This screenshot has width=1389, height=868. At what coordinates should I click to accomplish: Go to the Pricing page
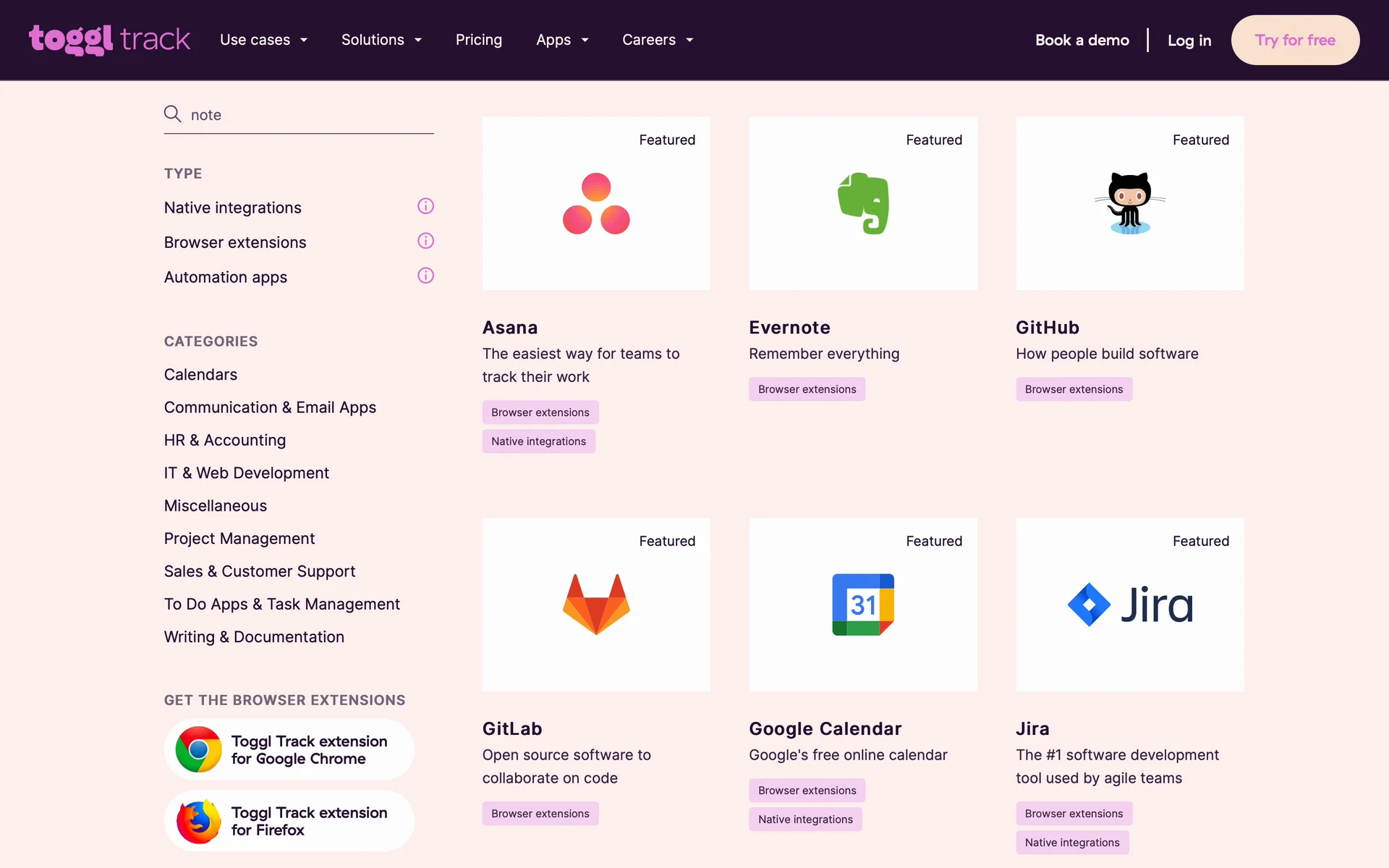[478, 40]
